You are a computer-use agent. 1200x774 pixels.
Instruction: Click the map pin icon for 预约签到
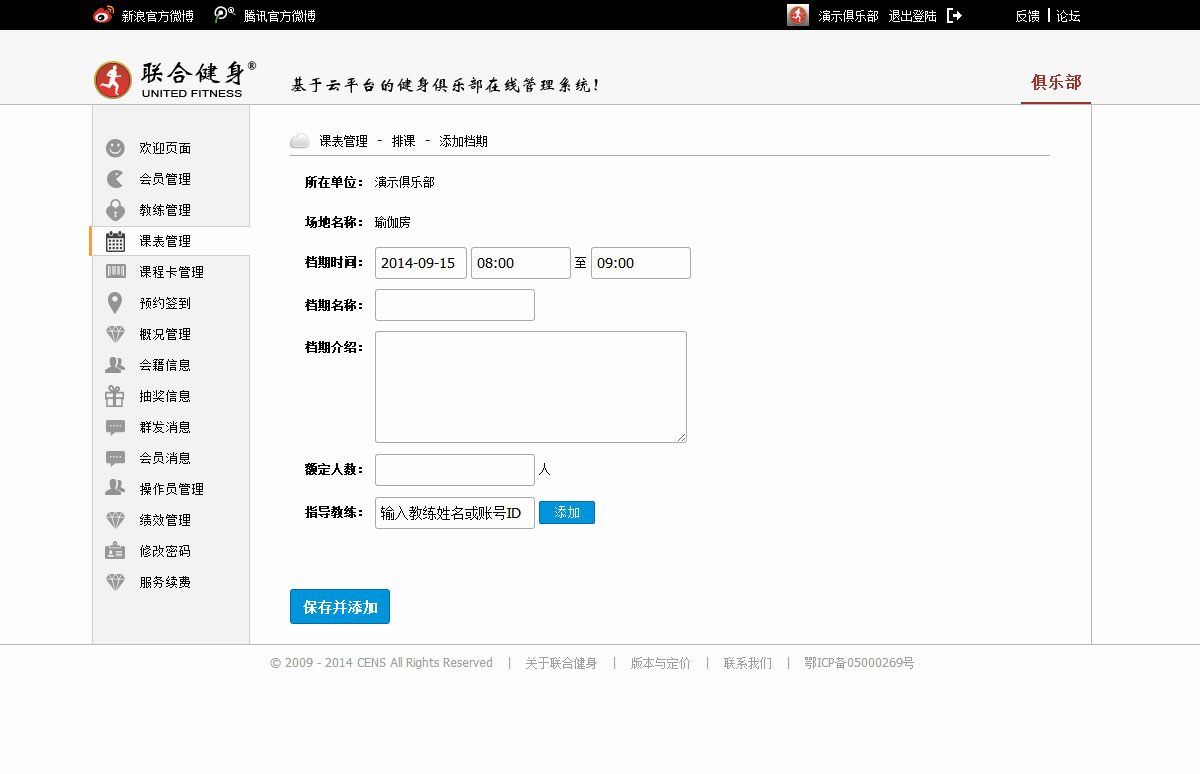point(116,303)
